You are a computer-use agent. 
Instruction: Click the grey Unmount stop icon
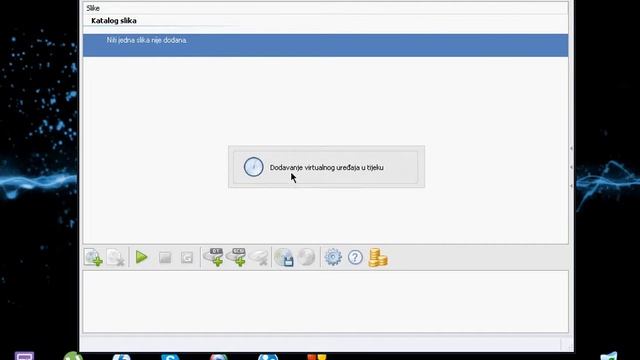point(165,258)
